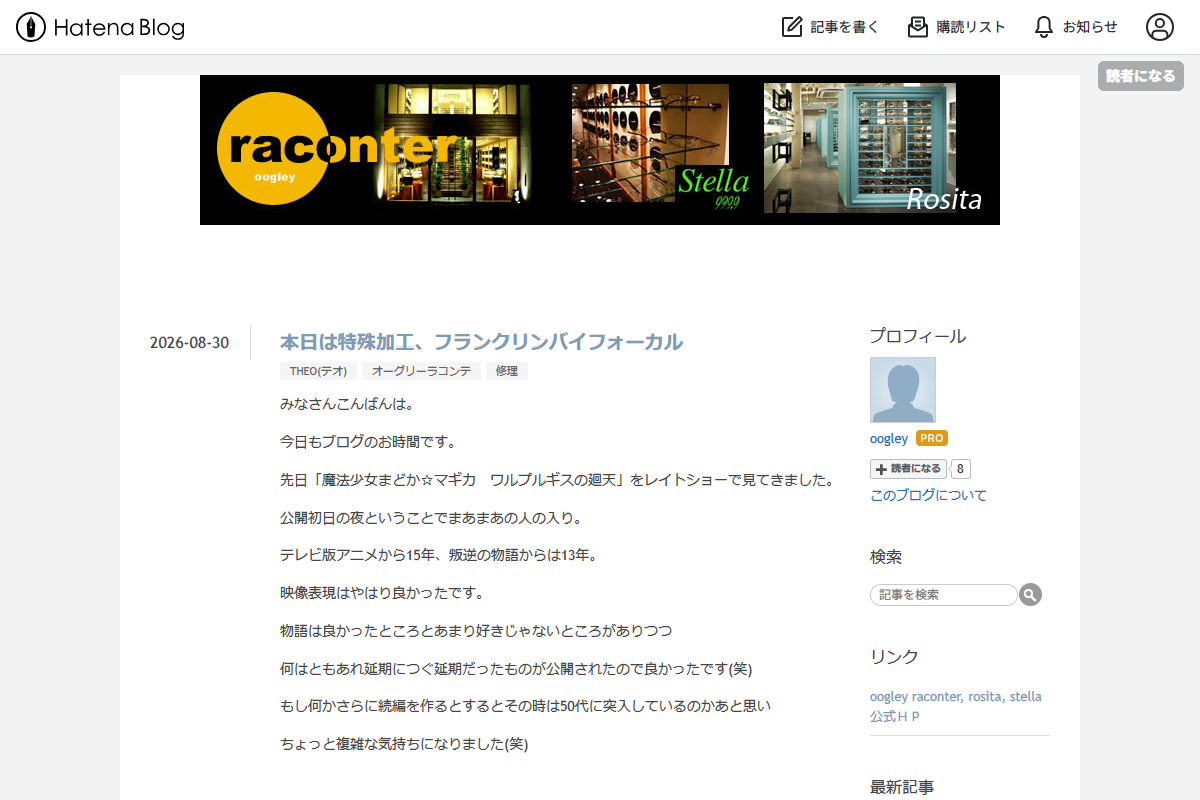Screen dimensions: 1200x800
Task: Click the リンク section heading
Action: 894,657
